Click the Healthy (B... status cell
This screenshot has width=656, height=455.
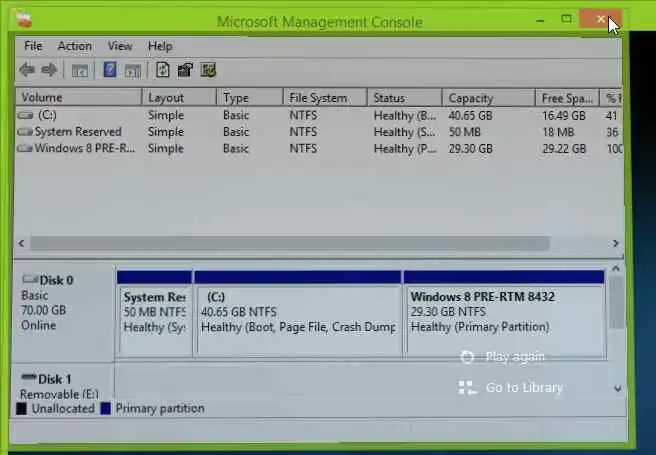coord(405,115)
